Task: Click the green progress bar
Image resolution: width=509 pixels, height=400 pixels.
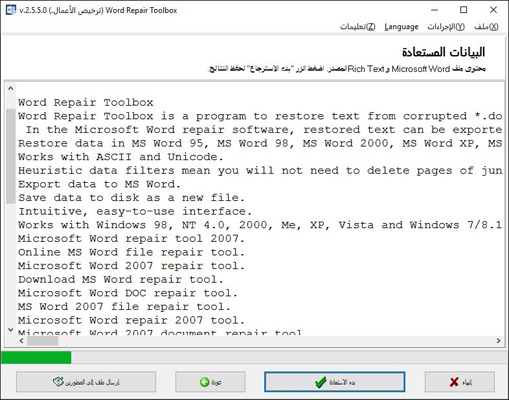Action: 36,357
